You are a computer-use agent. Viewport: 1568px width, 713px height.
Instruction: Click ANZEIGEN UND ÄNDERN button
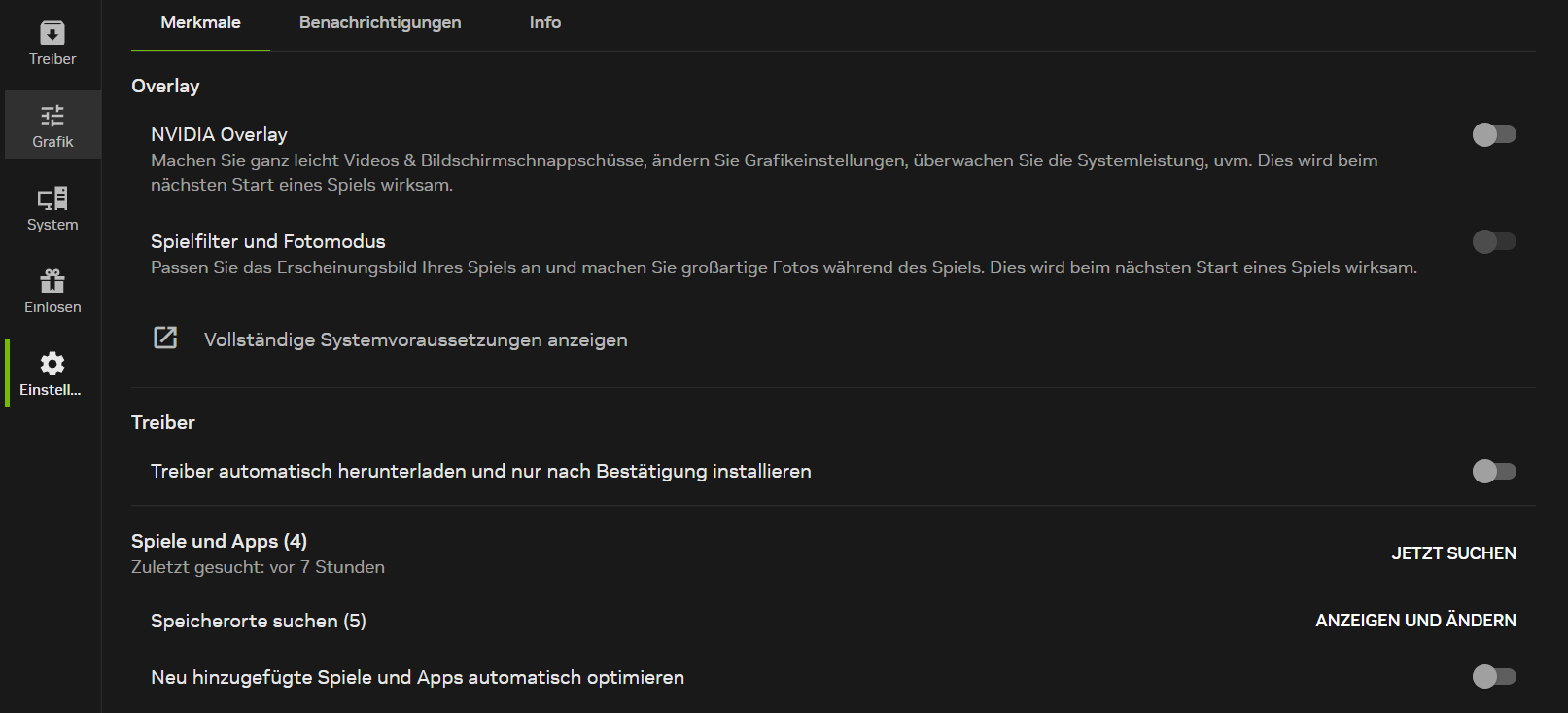(1415, 621)
